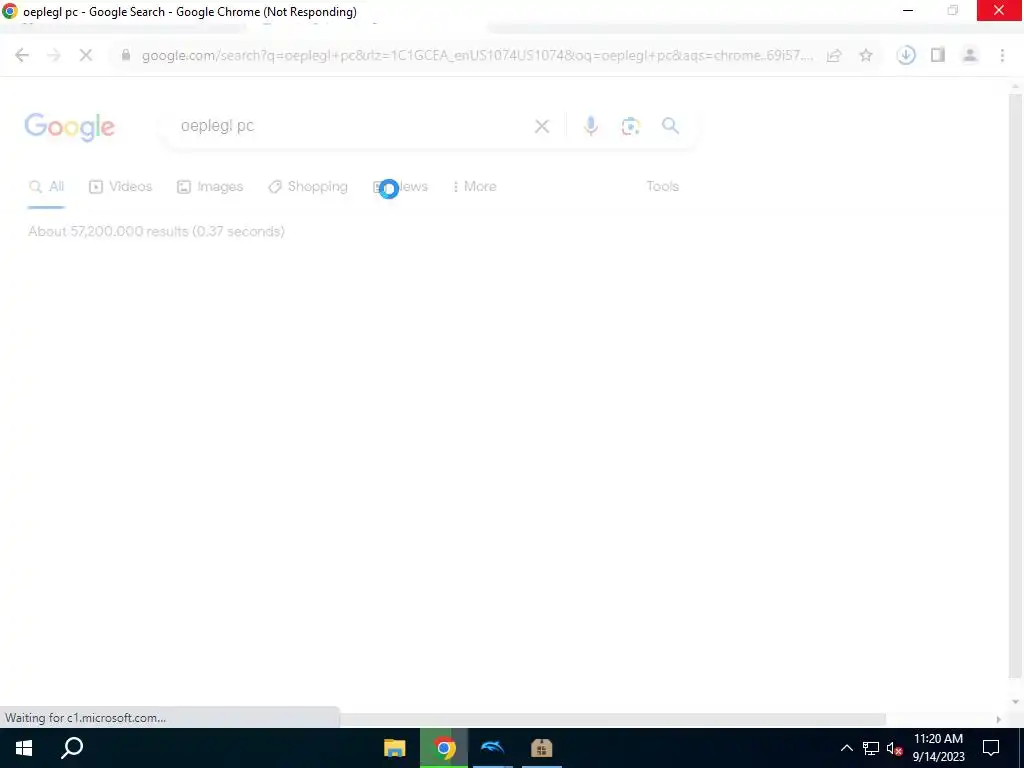This screenshot has width=1024, height=768.
Task: Toggle the Chrome side panel icon
Action: point(938,56)
